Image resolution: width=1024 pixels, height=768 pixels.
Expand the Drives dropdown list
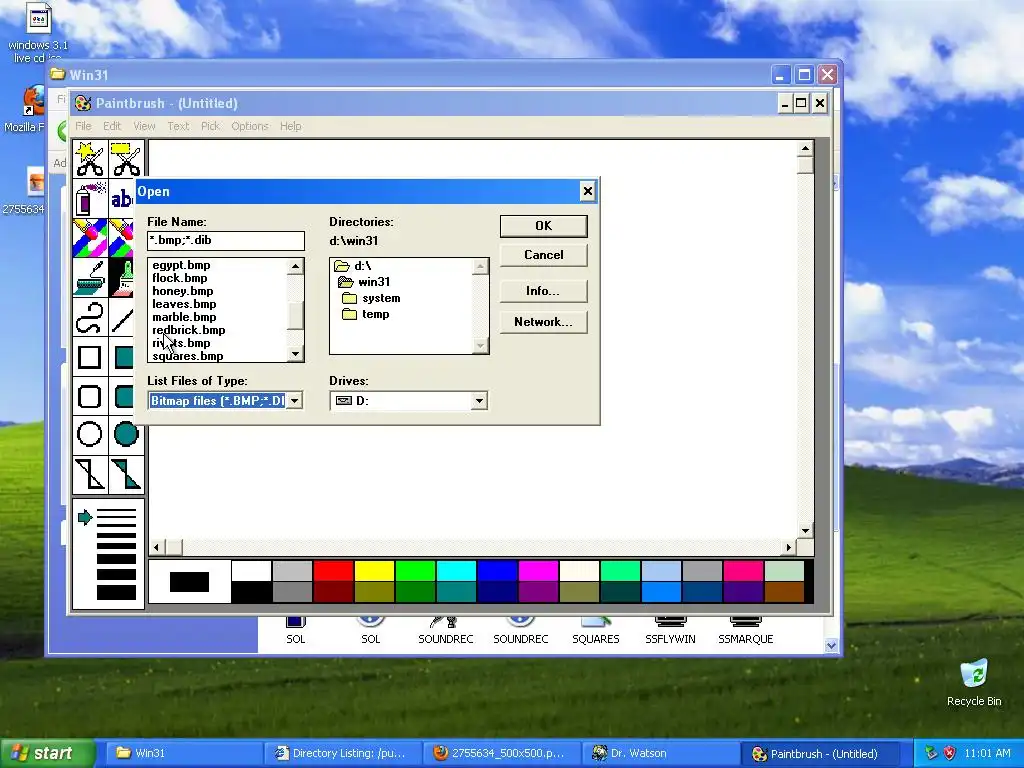pyautogui.click(x=479, y=400)
